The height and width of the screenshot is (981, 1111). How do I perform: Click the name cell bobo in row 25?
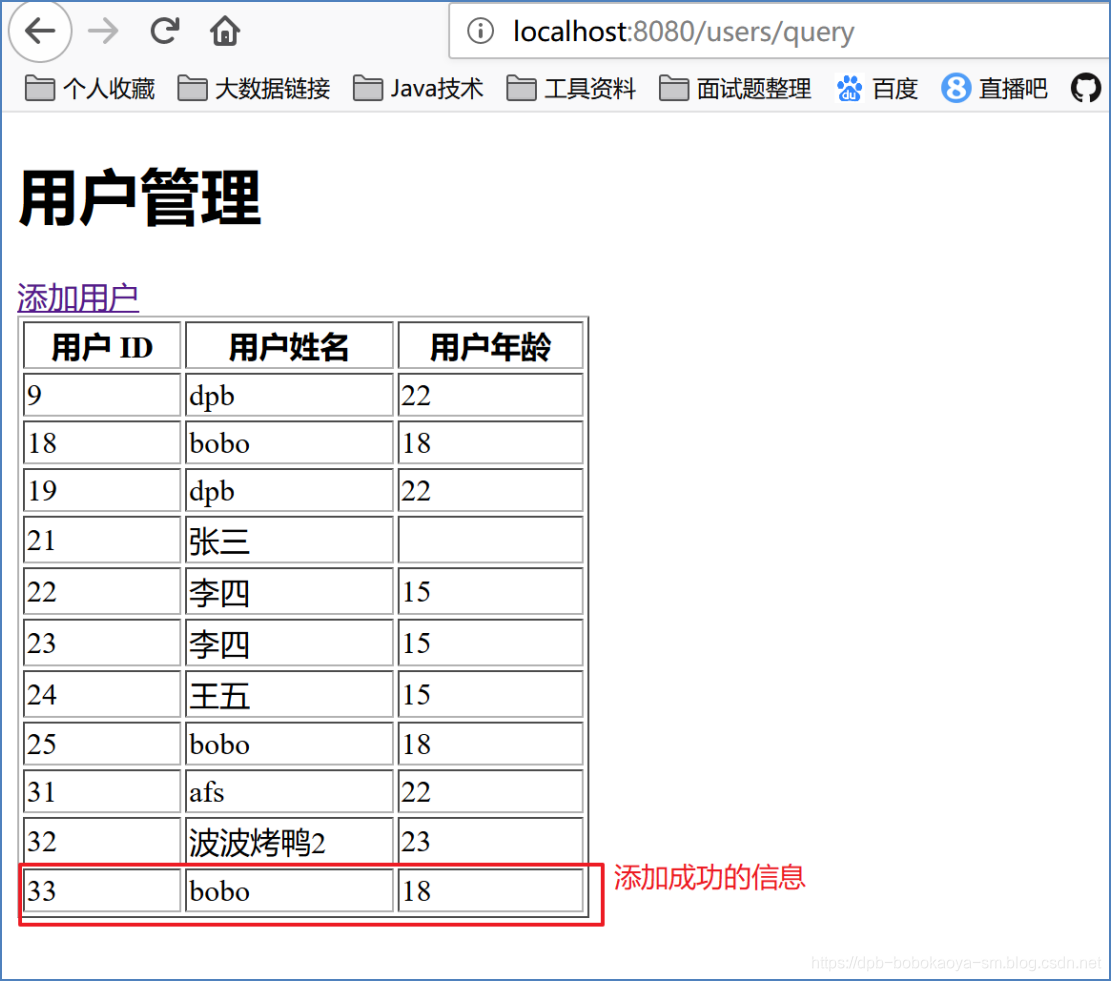(289, 744)
